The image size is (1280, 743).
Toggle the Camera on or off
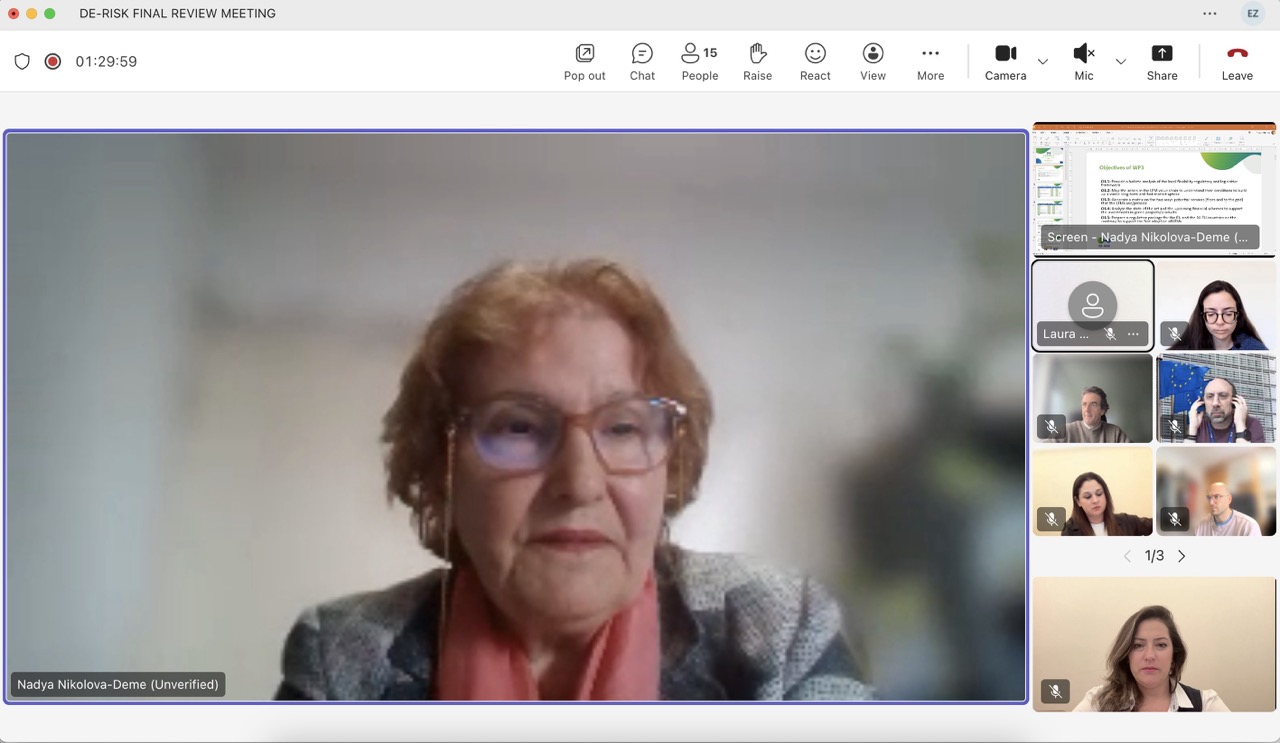click(x=1005, y=61)
